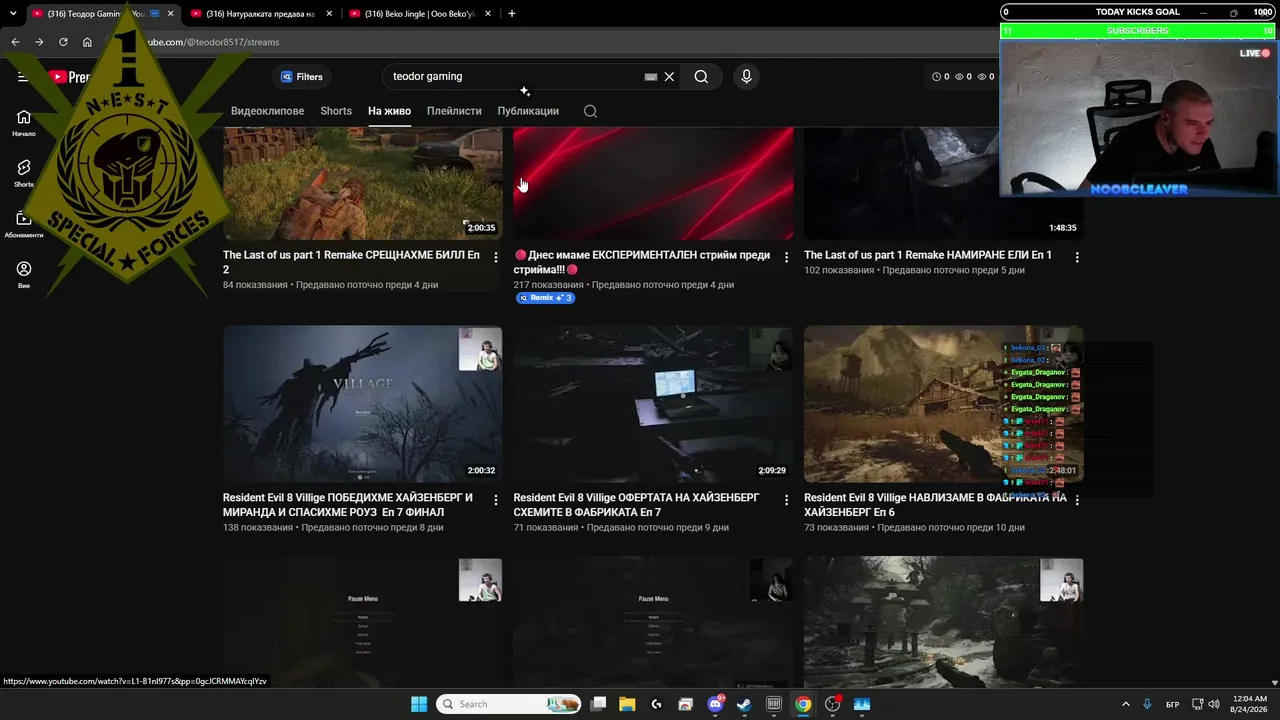1280x720 pixels.
Task: Activate voice search microphone
Action: [746, 76]
